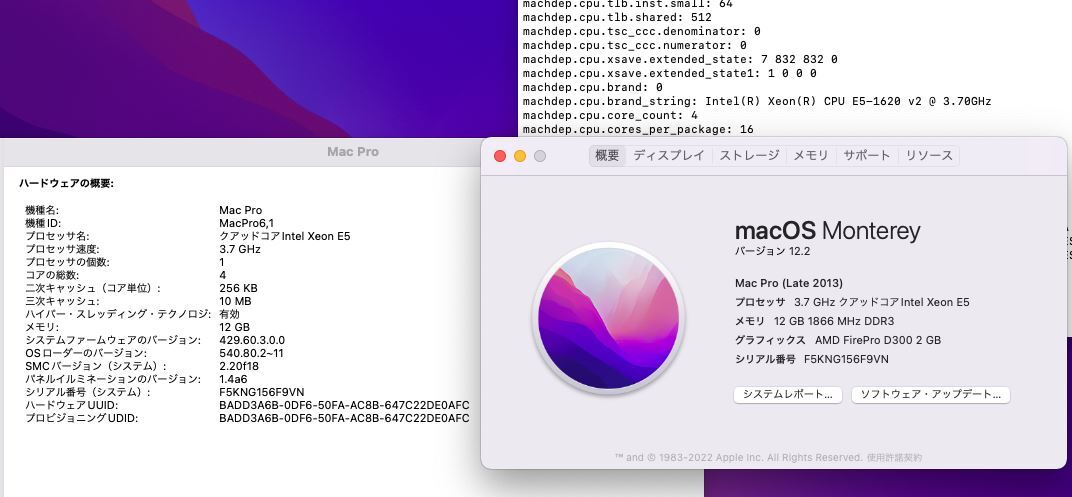
Task: Click the システムレポート... button
Action: (x=788, y=394)
